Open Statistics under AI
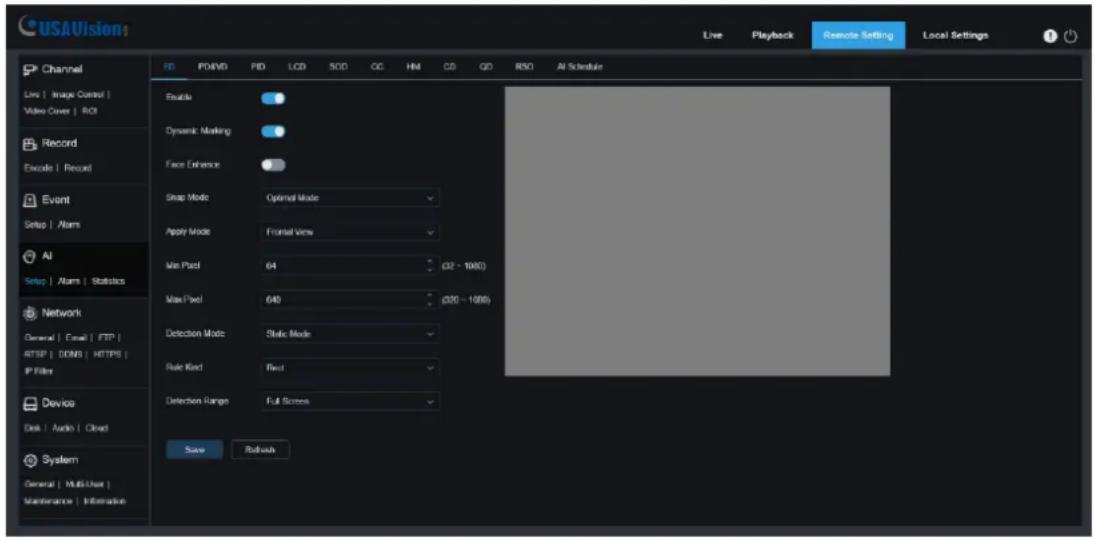This screenshot has width=1095, height=540. coord(108,281)
